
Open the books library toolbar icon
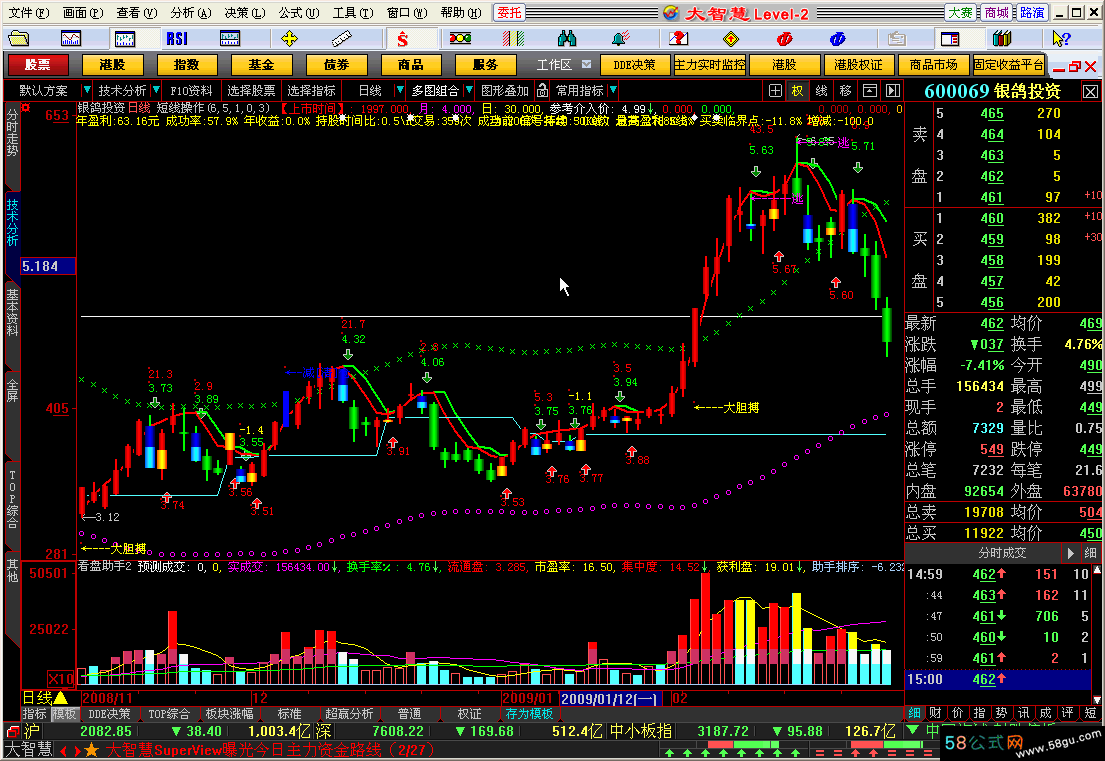1002,38
